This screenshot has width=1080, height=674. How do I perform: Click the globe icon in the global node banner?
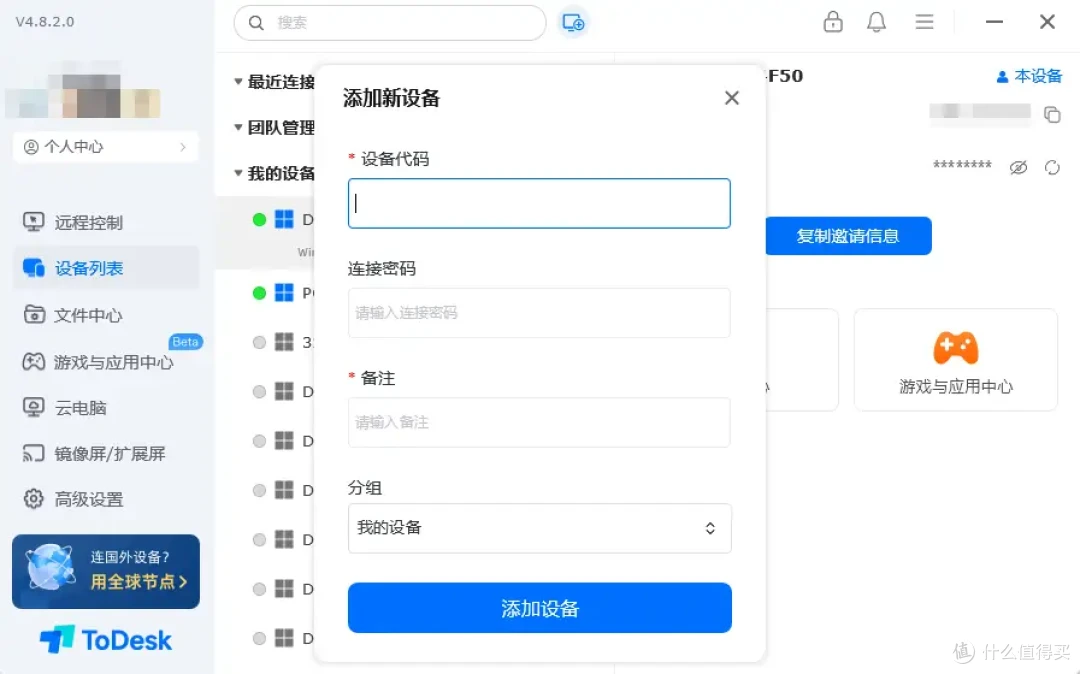tap(50, 568)
